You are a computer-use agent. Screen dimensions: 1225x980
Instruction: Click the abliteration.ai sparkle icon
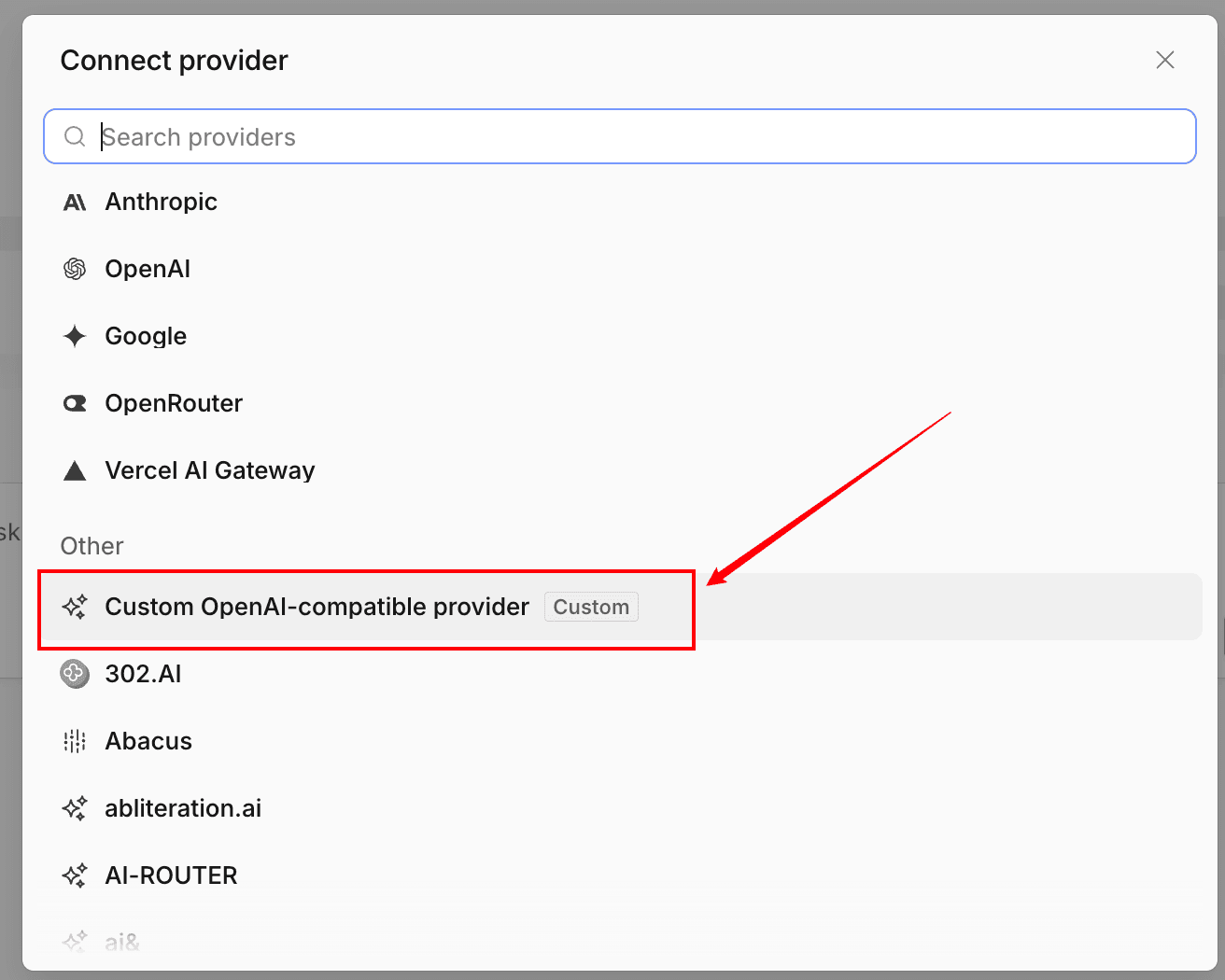click(75, 808)
